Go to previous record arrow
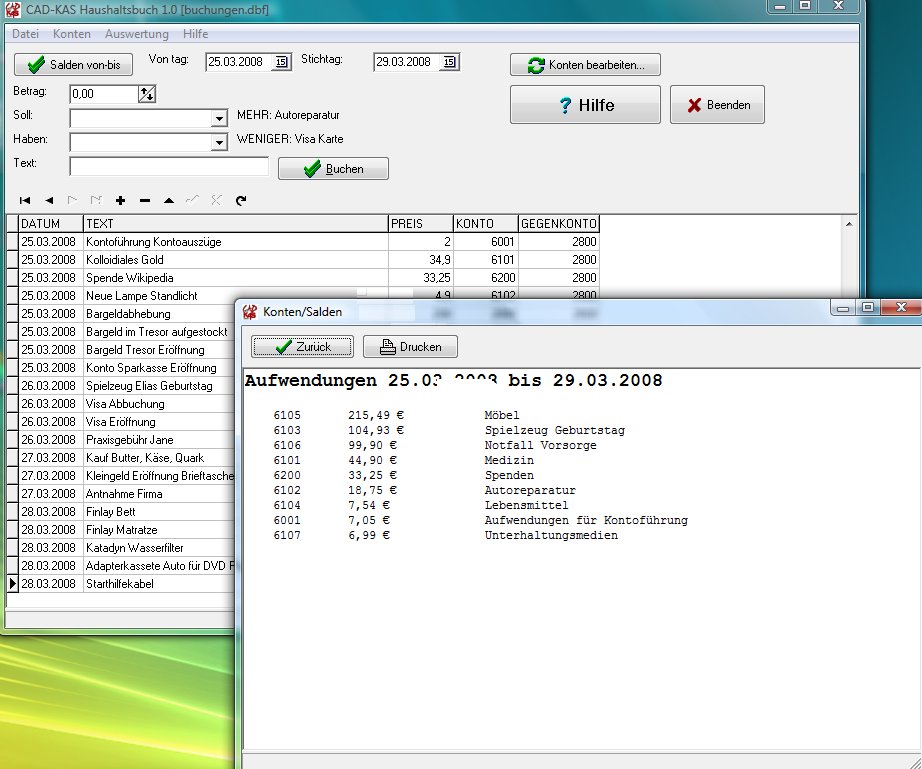Screen dimensions: 922x769 click(49, 201)
